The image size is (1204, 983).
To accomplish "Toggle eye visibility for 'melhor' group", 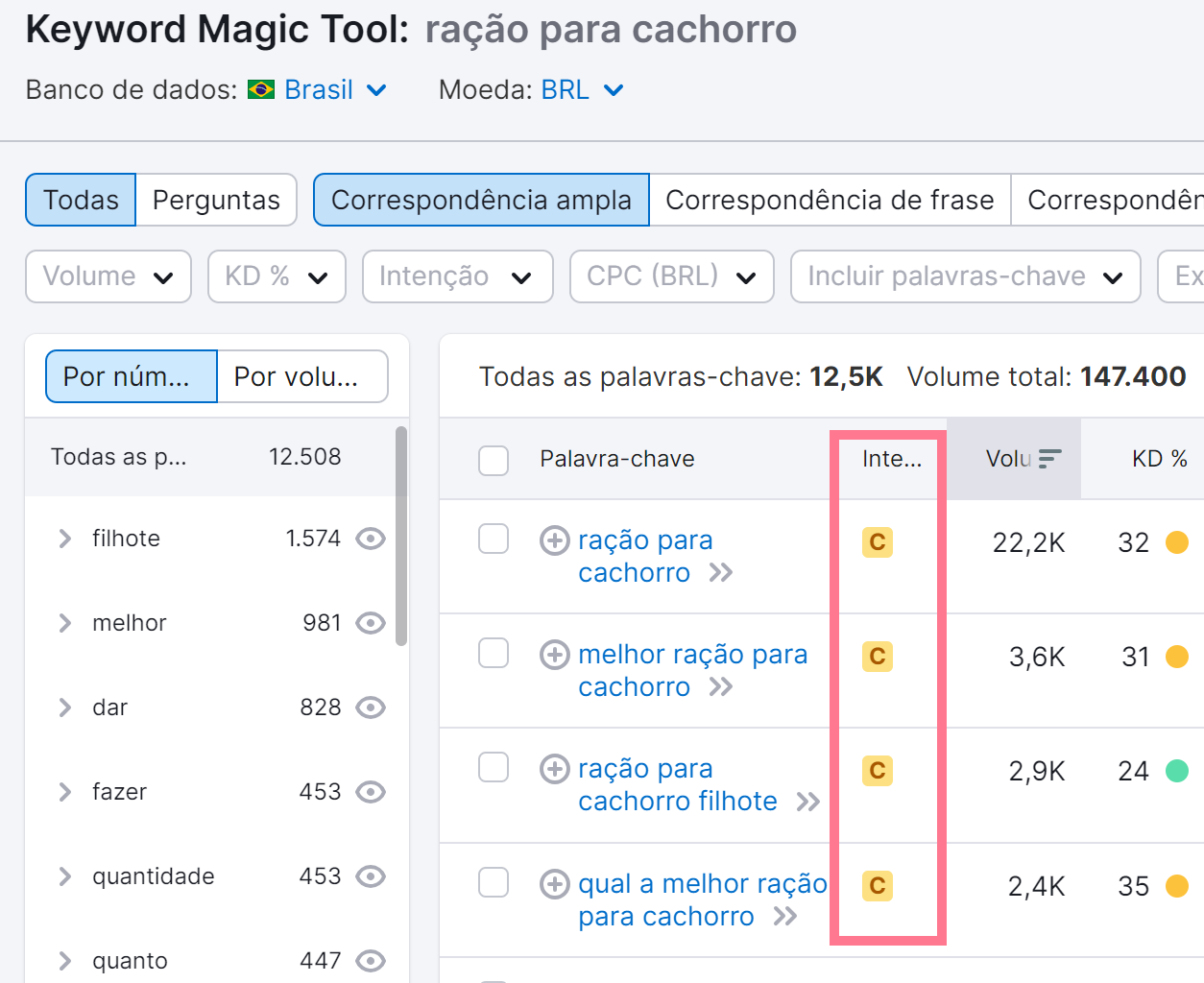I will click(x=371, y=623).
